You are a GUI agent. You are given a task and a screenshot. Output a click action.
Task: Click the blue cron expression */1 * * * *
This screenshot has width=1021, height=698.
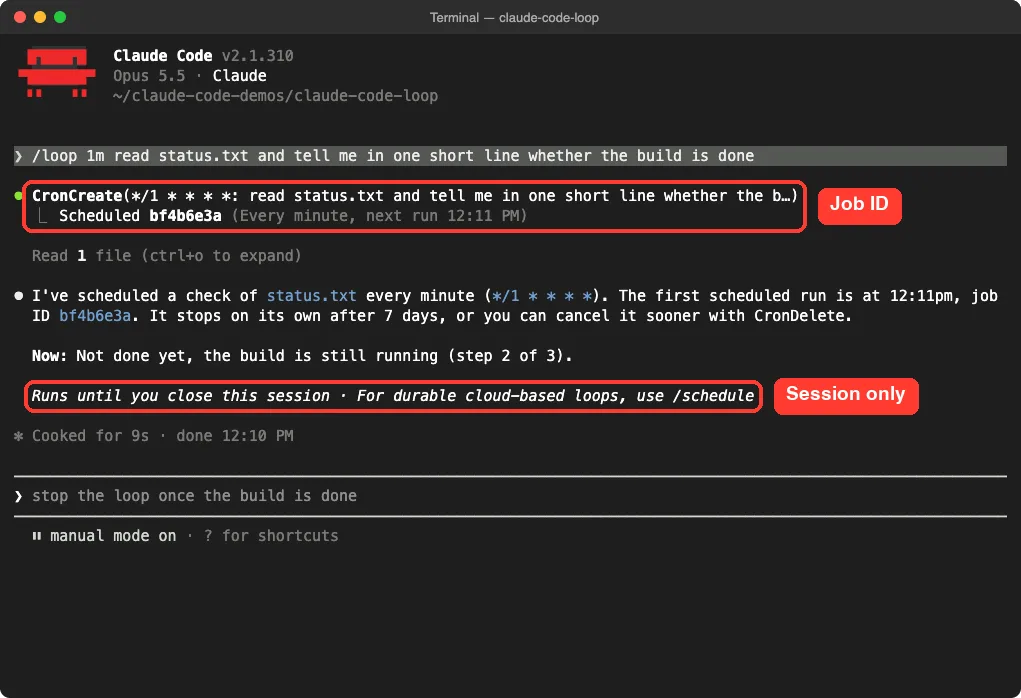542,296
